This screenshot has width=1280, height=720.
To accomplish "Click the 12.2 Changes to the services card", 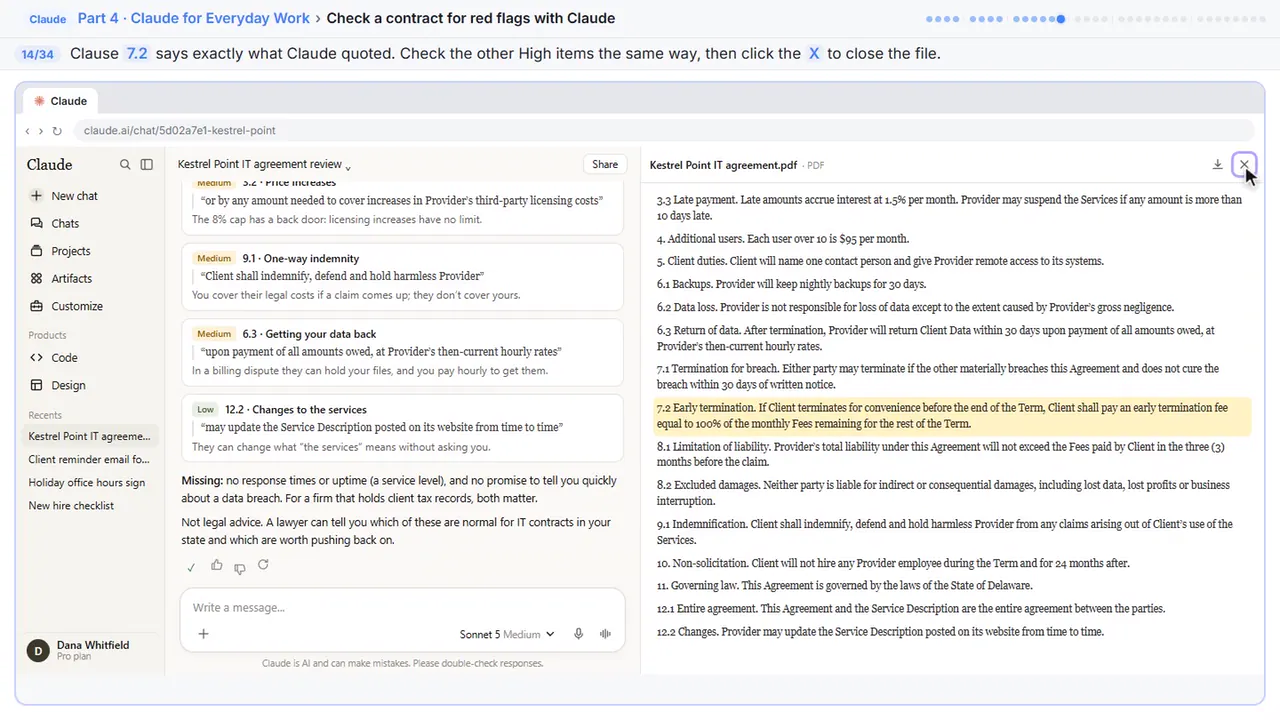I will 402,428.
